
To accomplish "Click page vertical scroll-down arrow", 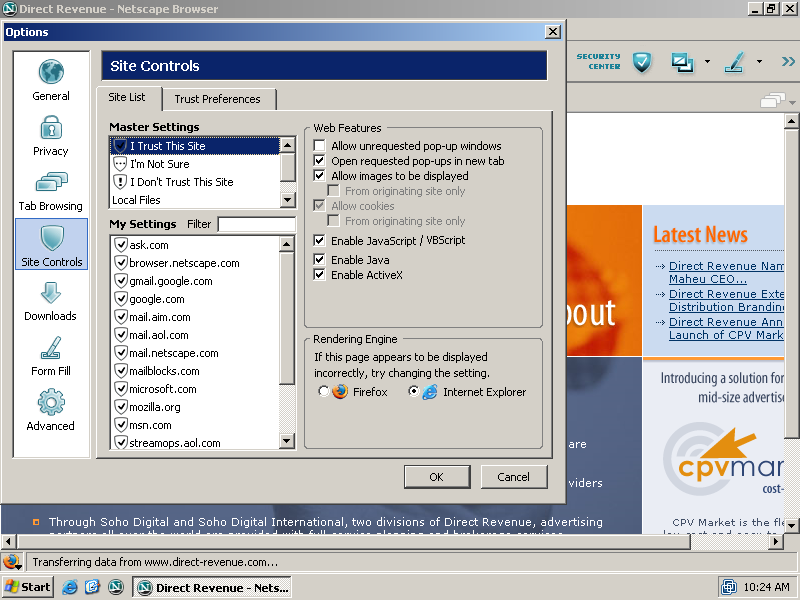I will click(x=792, y=525).
